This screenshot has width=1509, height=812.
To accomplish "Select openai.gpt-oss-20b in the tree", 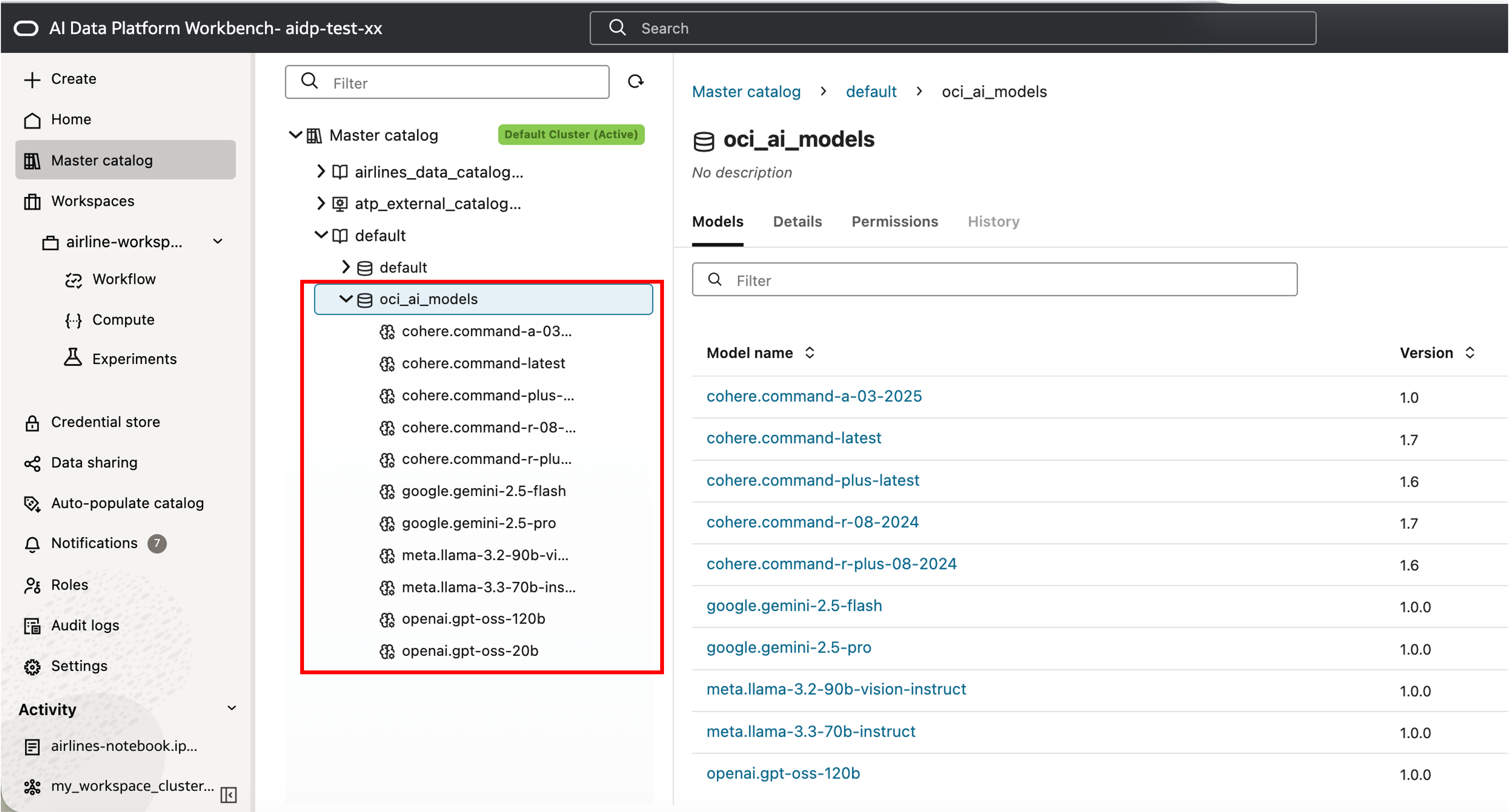I will coord(470,651).
